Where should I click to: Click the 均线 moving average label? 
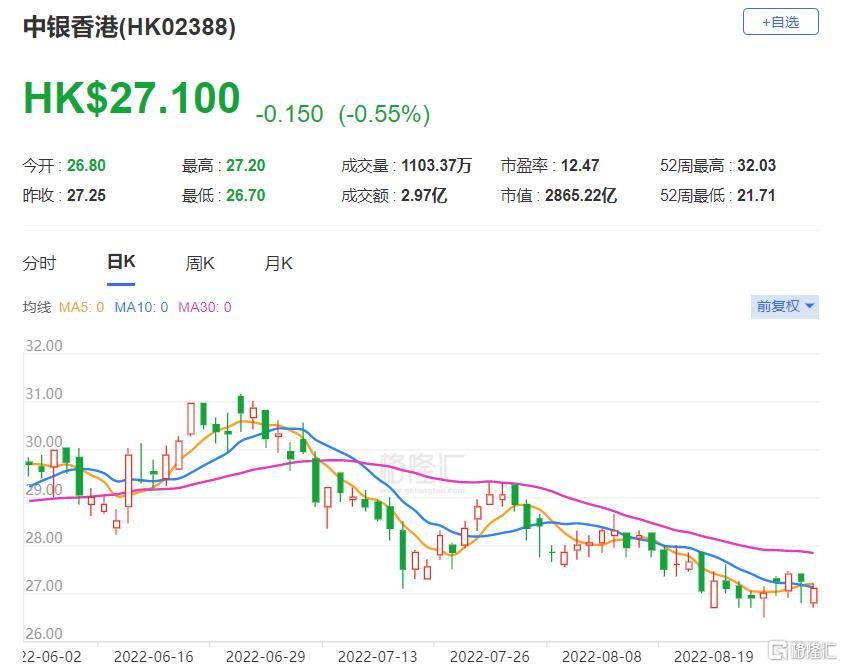[x=37, y=307]
